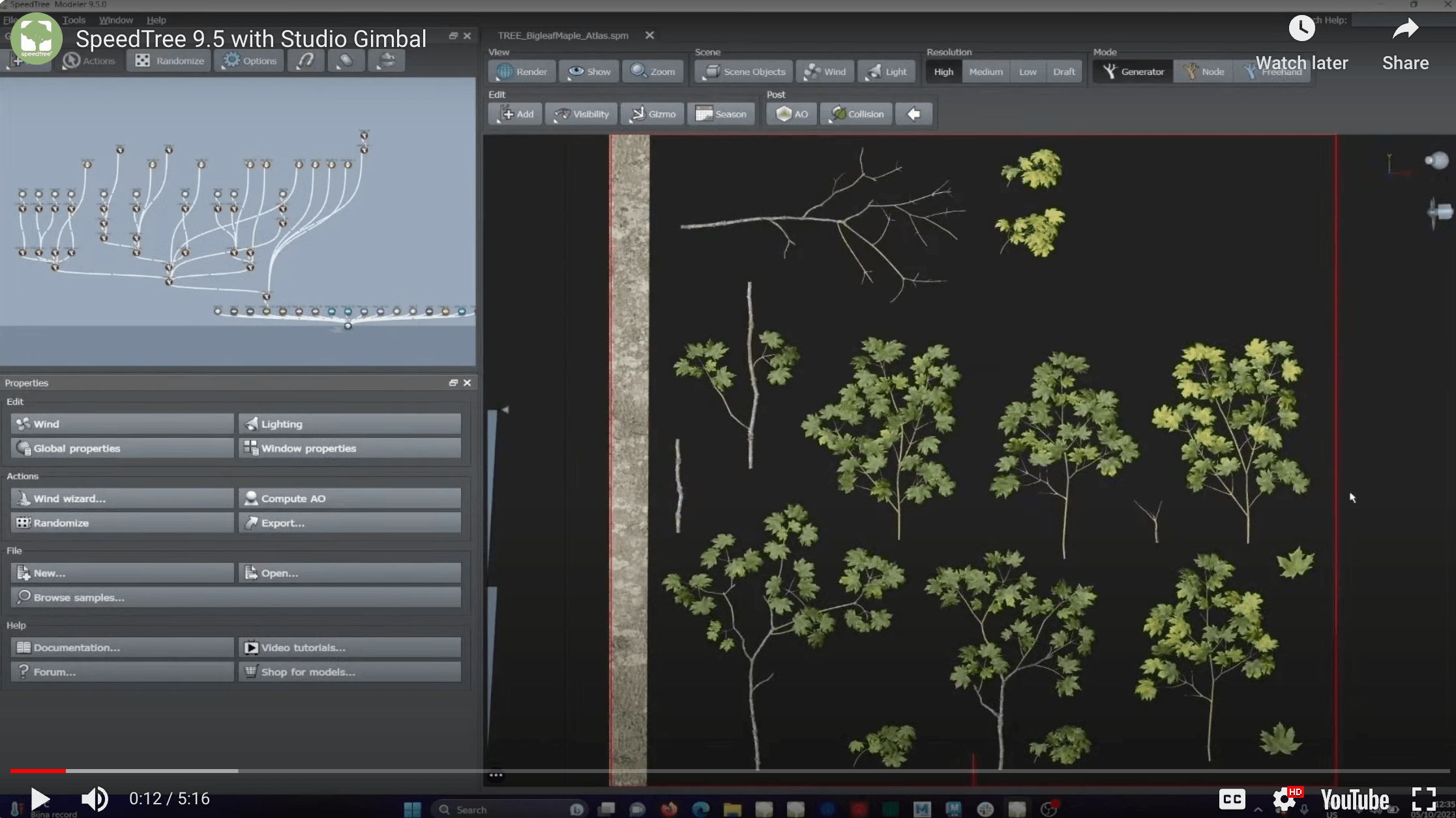Expand the Window properties panel
1456x818 pixels.
tap(349, 448)
